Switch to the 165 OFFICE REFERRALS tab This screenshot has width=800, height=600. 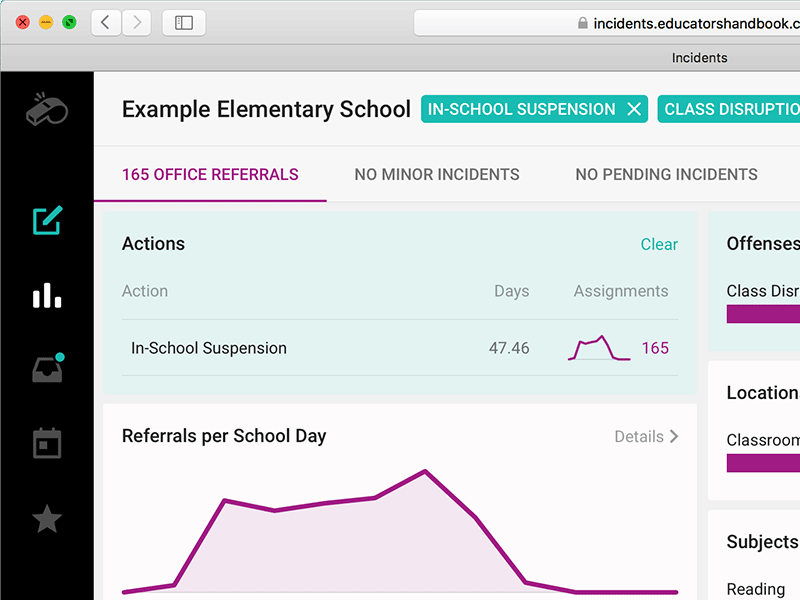point(209,174)
